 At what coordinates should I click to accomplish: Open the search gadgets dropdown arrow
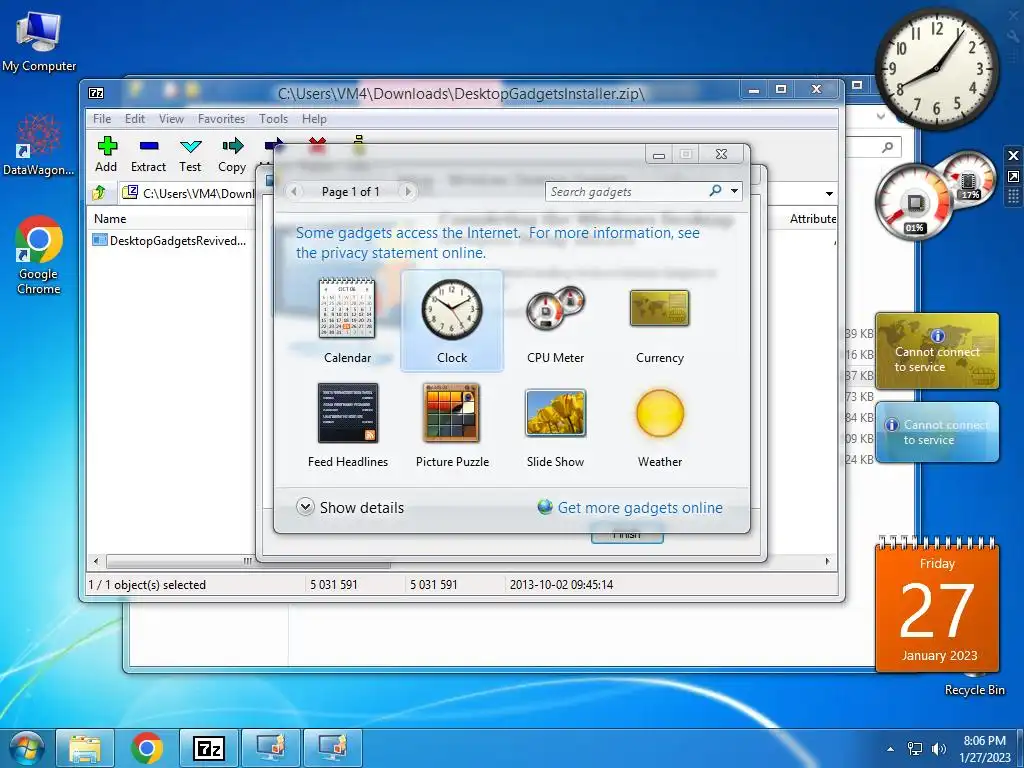735,191
